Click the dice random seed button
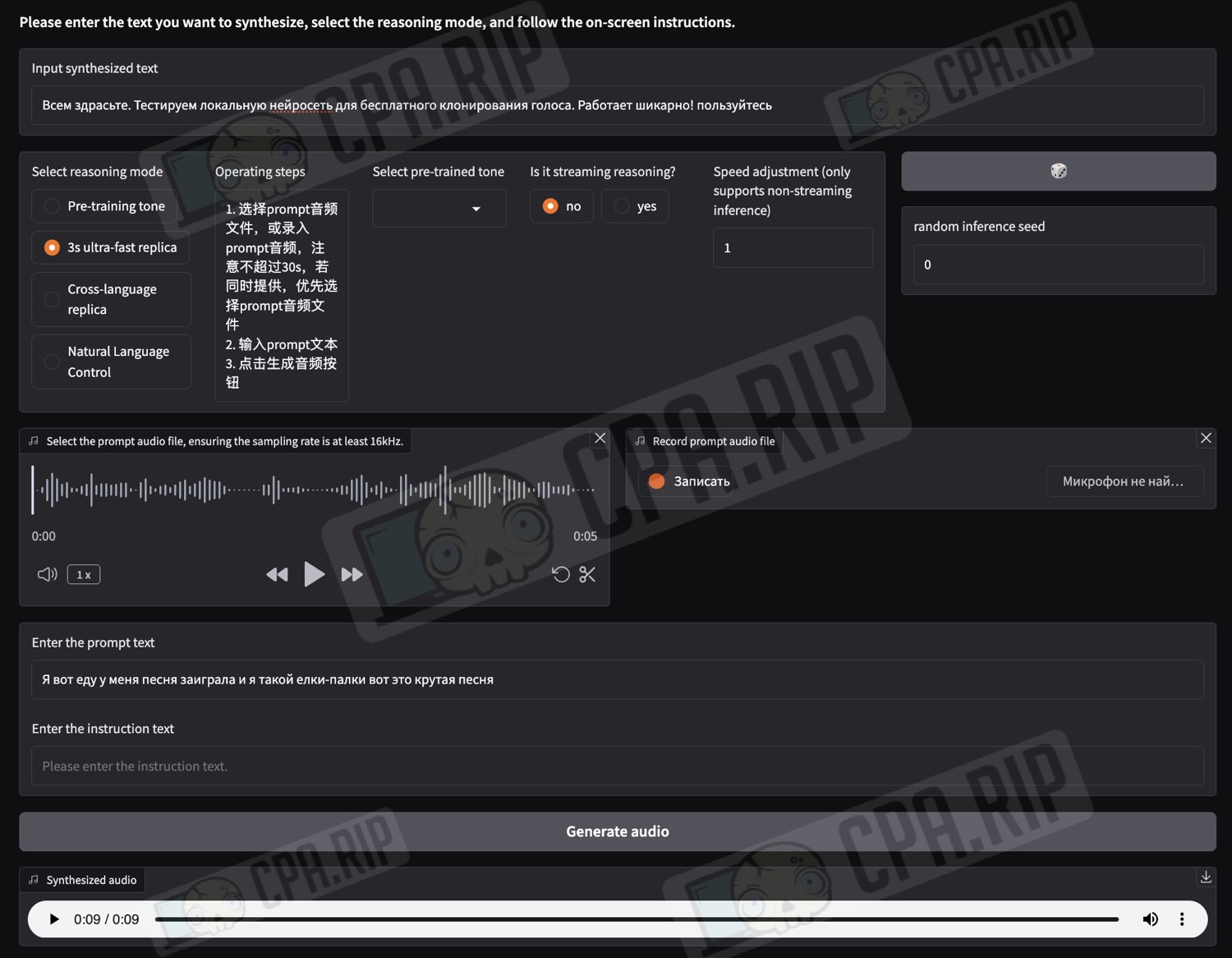Viewport: 1232px width, 958px height. click(1058, 171)
